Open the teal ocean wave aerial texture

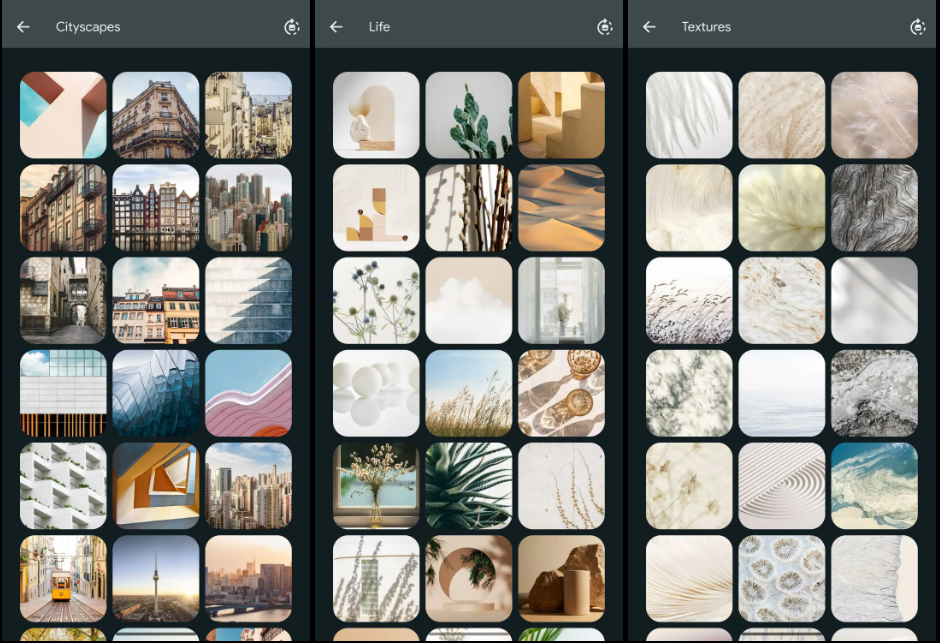875,486
